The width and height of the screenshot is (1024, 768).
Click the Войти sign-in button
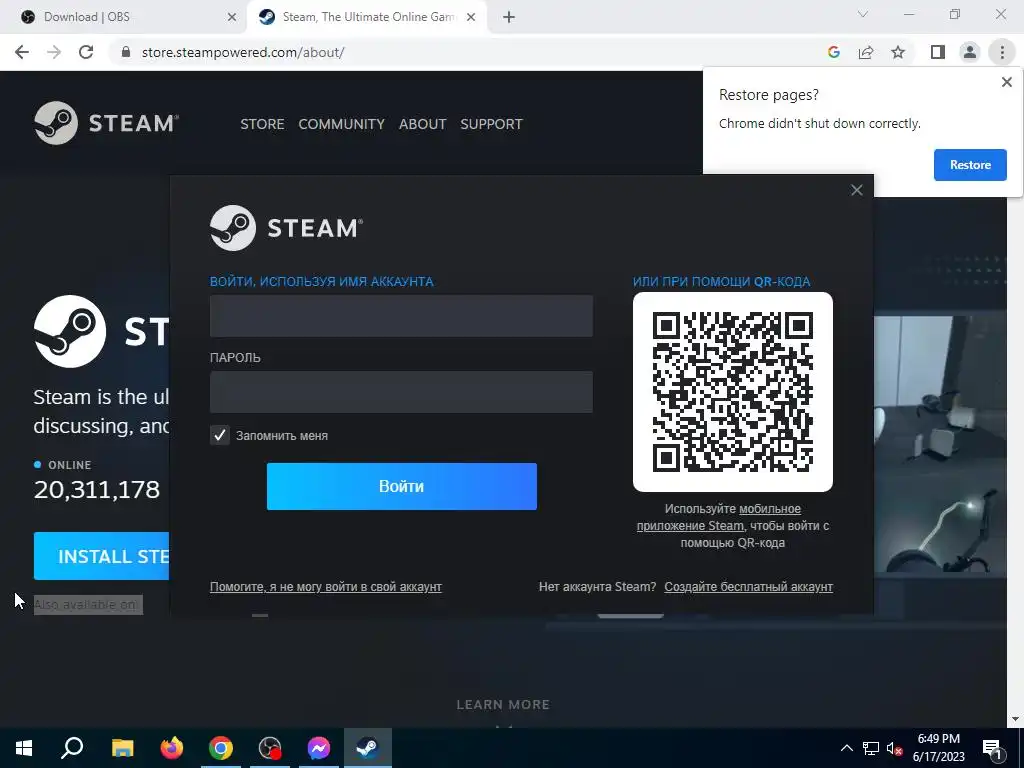pyautogui.click(x=402, y=487)
